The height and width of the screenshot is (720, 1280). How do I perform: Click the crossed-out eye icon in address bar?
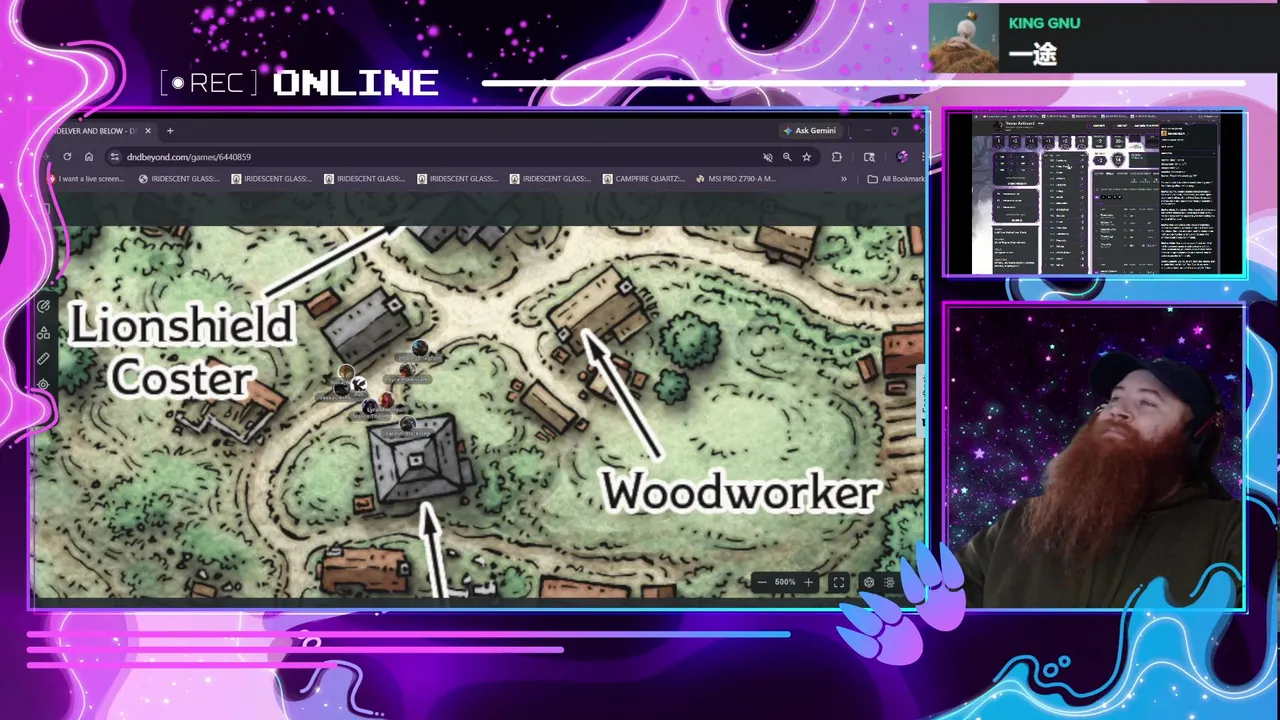[x=767, y=157]
